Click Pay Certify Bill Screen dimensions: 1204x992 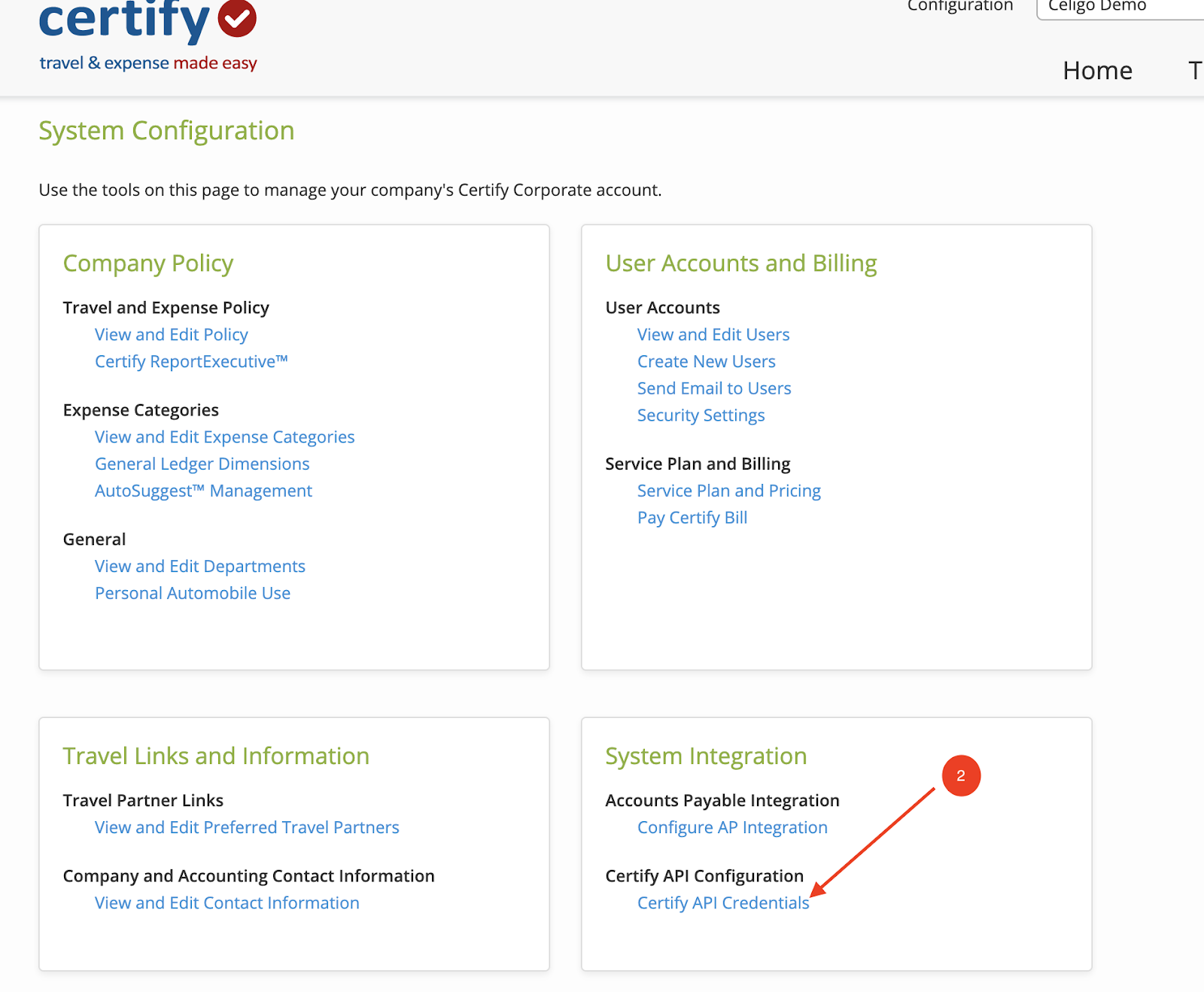tap(692, 519)
